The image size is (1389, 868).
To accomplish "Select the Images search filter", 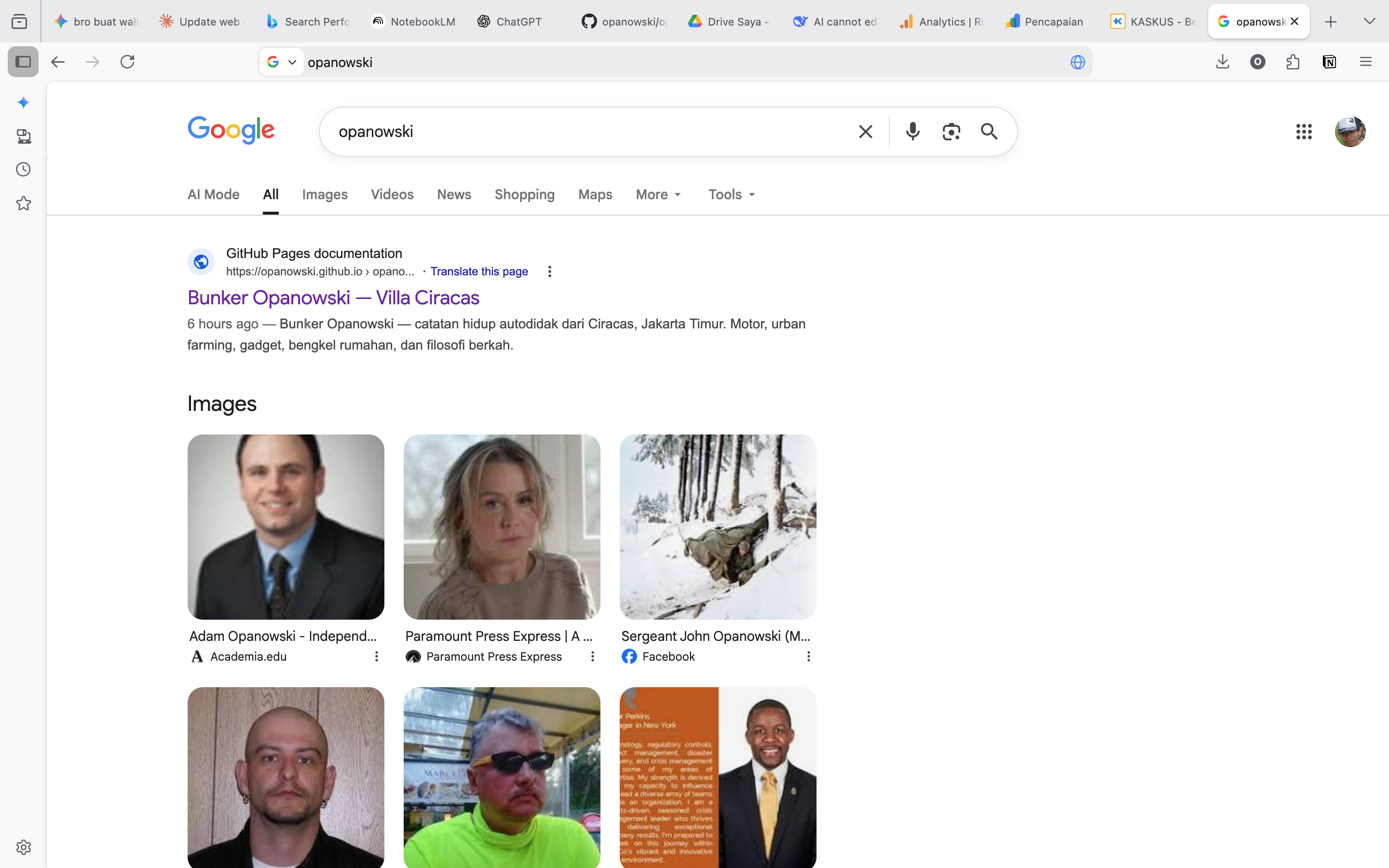I will coord(324,195).
